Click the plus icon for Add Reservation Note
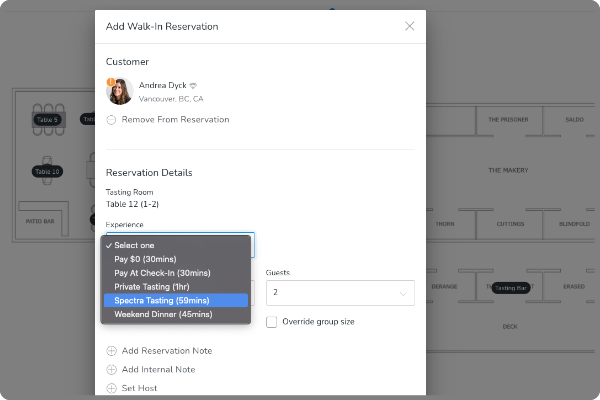Image resolution: width=600 pixels, height=400 pixels. (111, 351)
